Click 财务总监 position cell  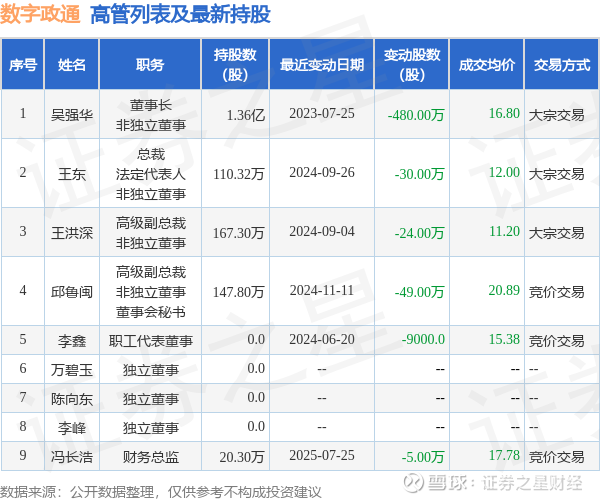150,457
